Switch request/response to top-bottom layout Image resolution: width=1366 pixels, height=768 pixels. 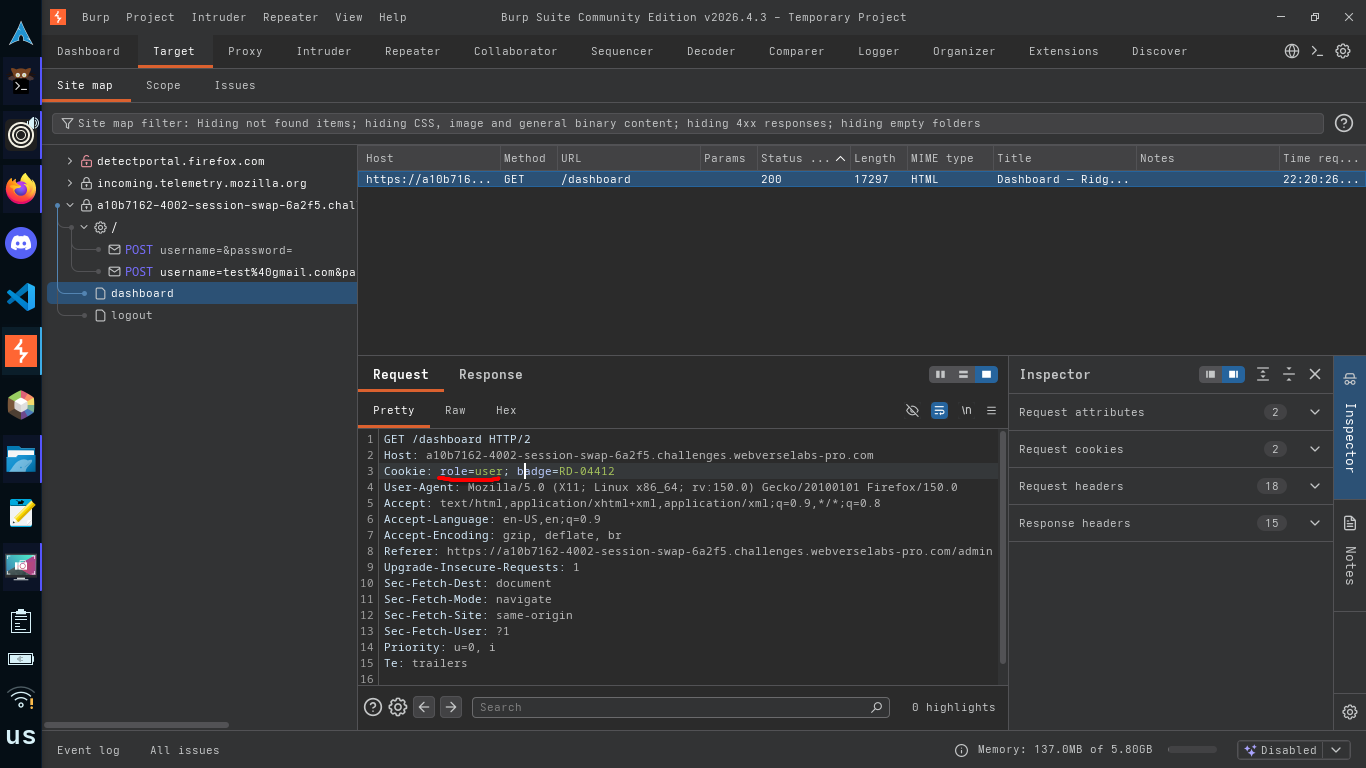coord(963,374)
